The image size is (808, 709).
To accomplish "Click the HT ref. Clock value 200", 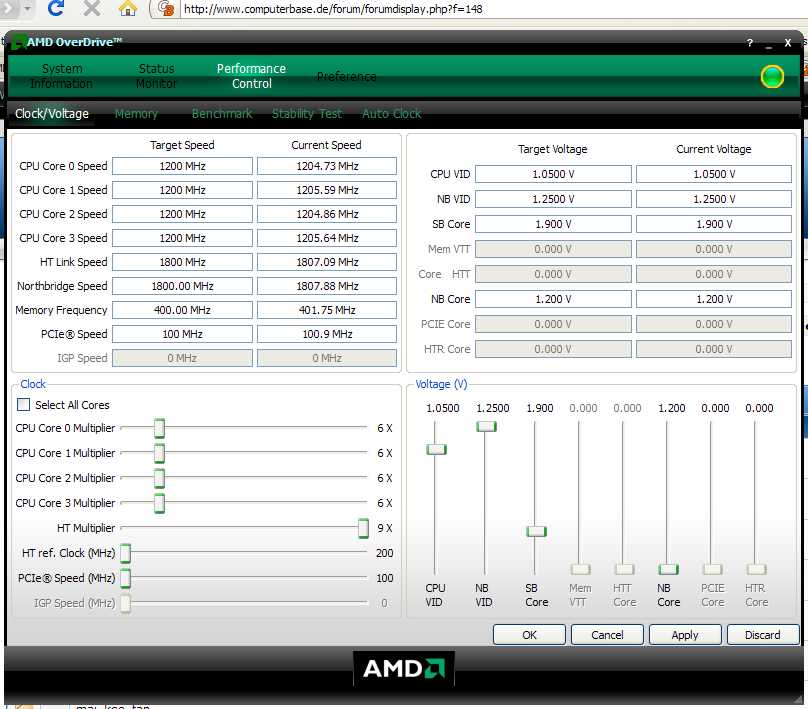I will click(384, 553).
